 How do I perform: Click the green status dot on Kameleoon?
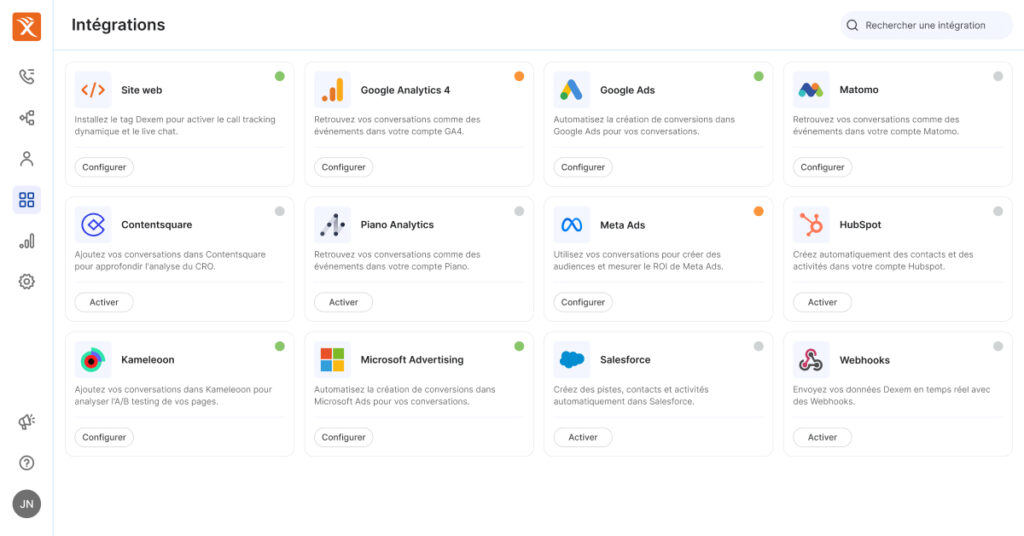(x=280, y=347)
